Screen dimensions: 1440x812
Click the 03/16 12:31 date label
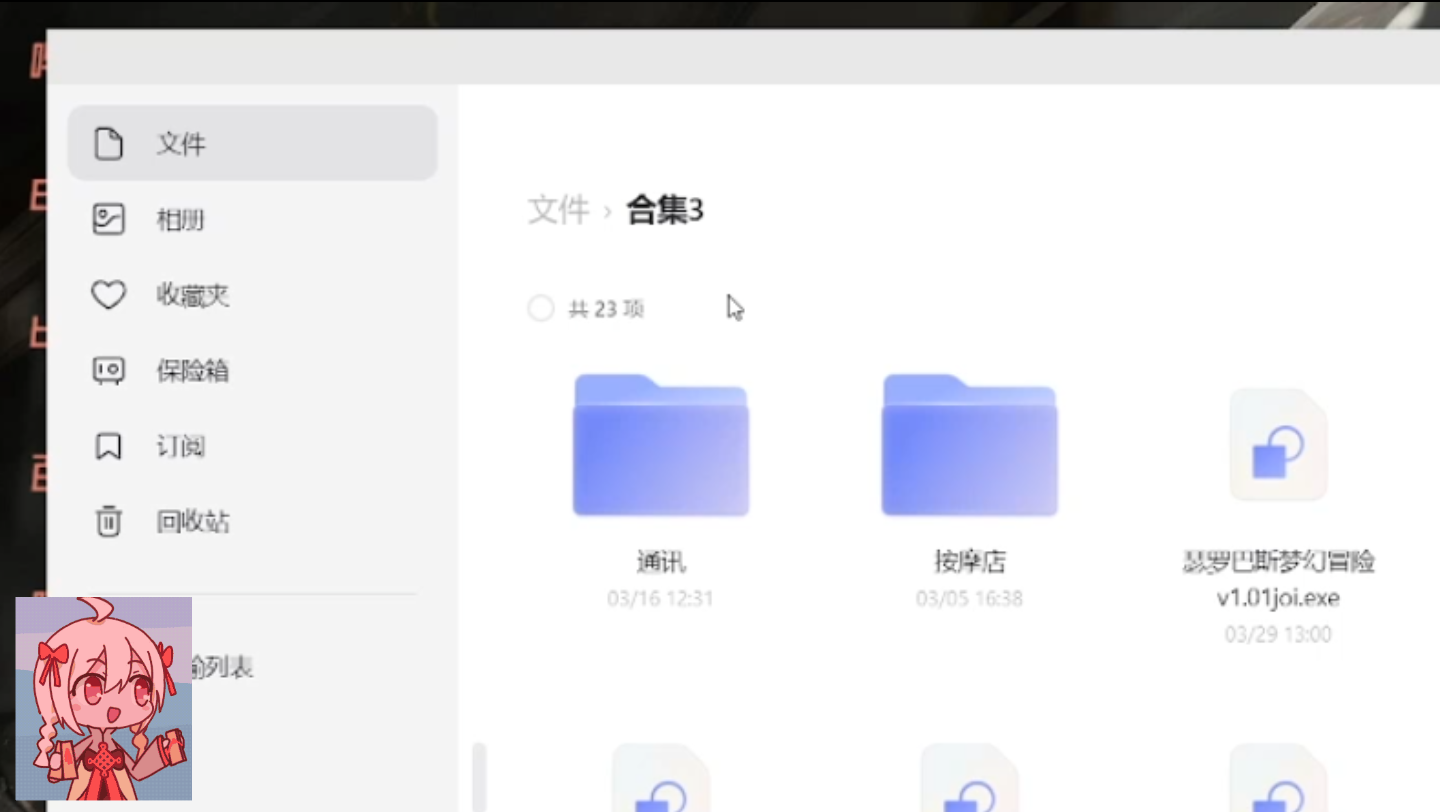(660, 599)
